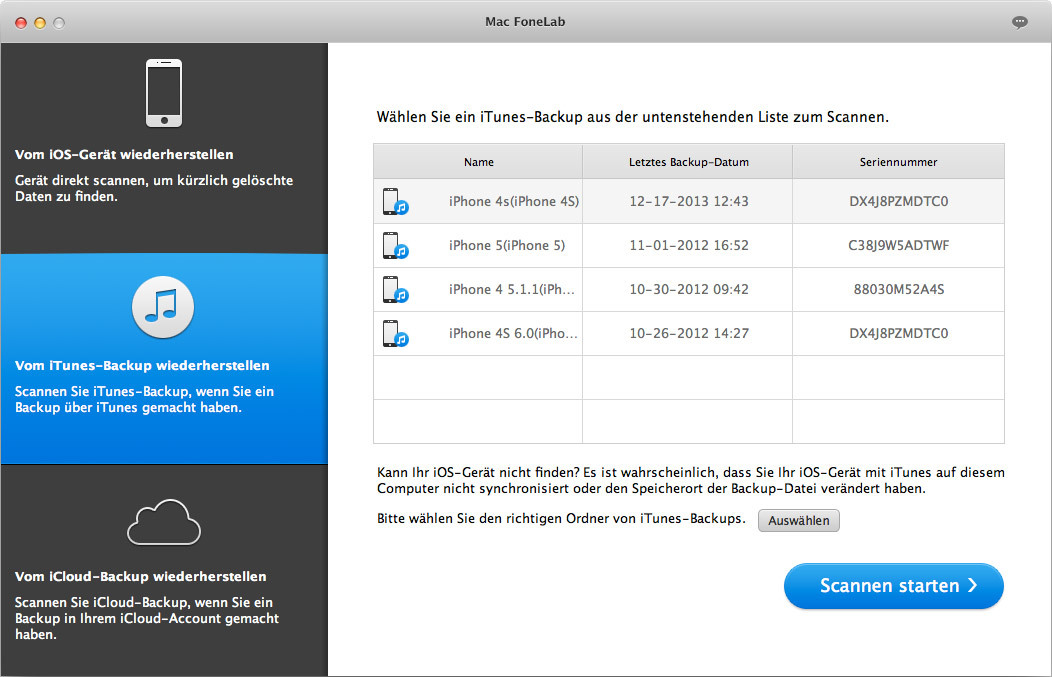1052x677 pixels.
Task: Select 'Vom iCloud-Backup wiederherstellen' tab
Action: [x=164, y=570]
